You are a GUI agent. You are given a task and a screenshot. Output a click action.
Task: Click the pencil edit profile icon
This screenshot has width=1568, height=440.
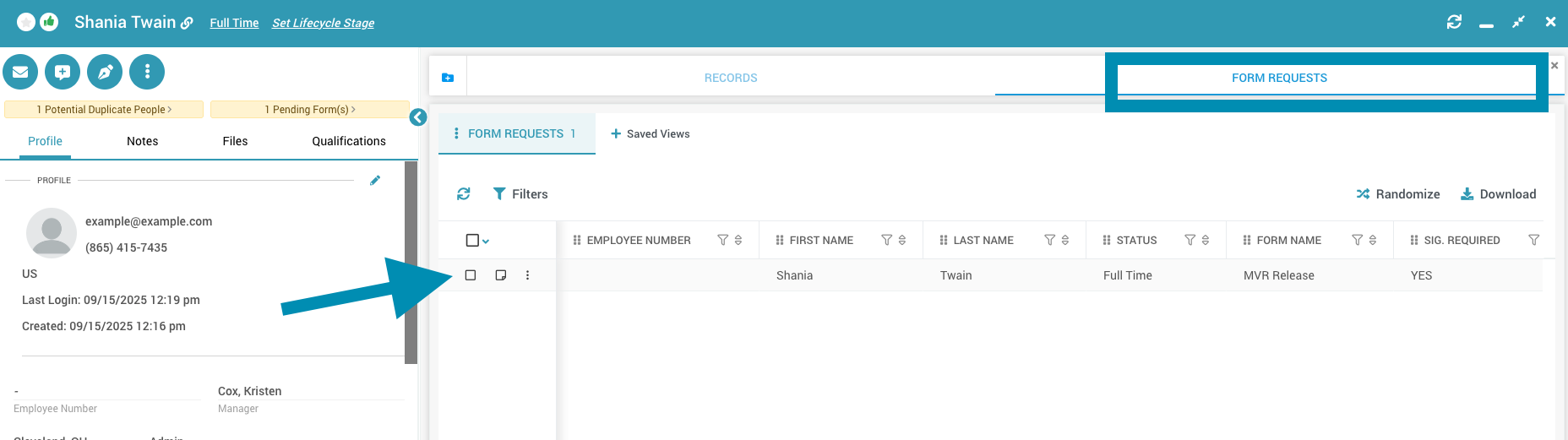click(x=375, y=180)
